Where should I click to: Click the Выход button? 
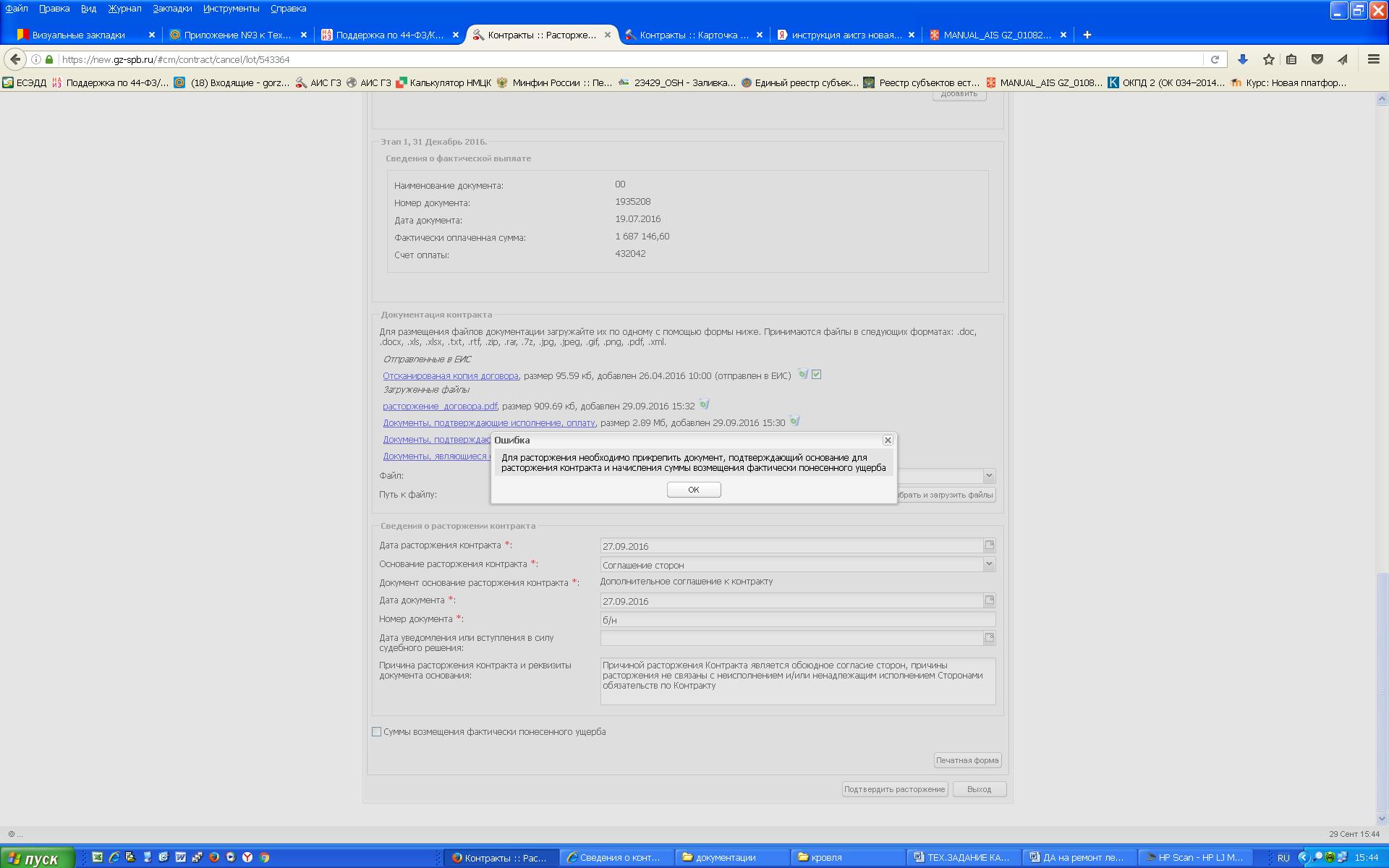[x=979, y=789]
